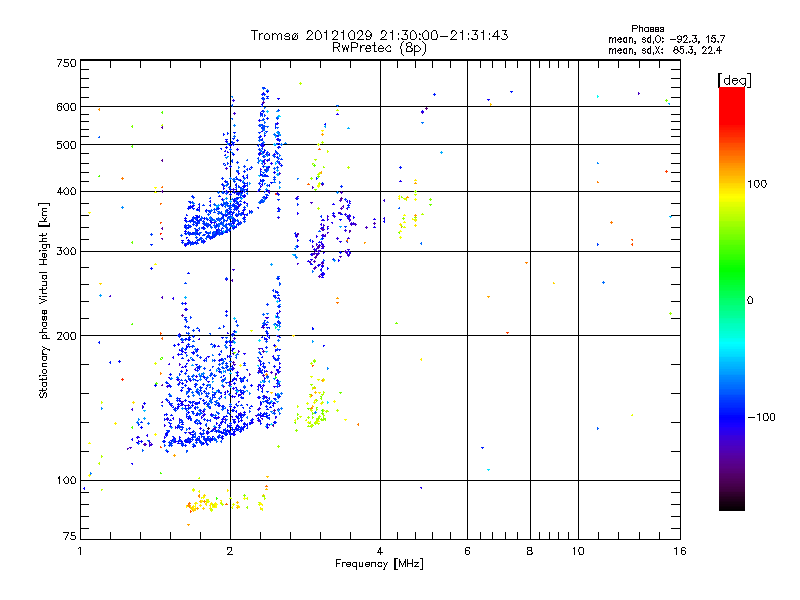
Task: Click the 'Phases' header text
Action: click(x=647, y=29)
